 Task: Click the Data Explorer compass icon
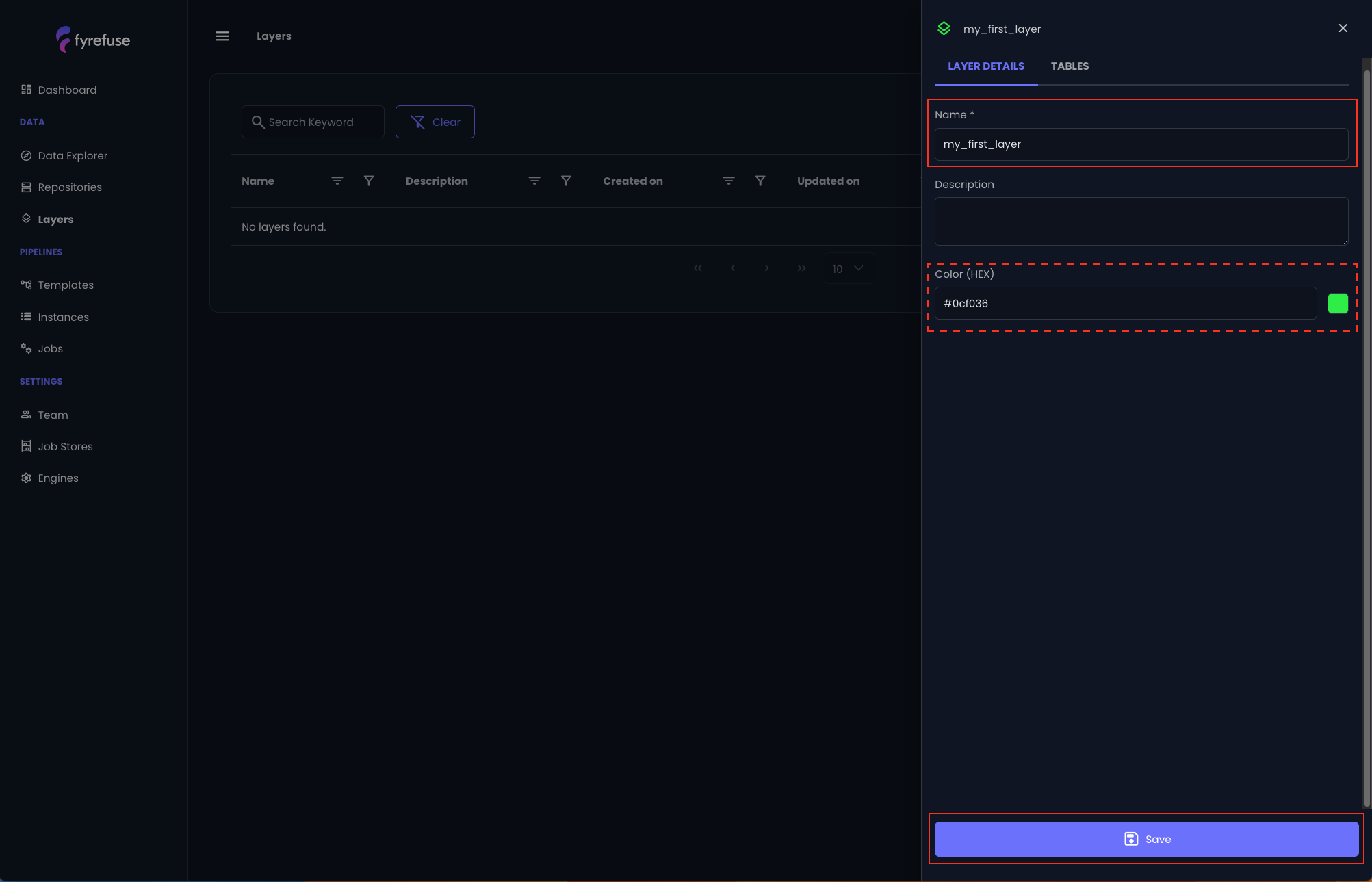point(26,155)
